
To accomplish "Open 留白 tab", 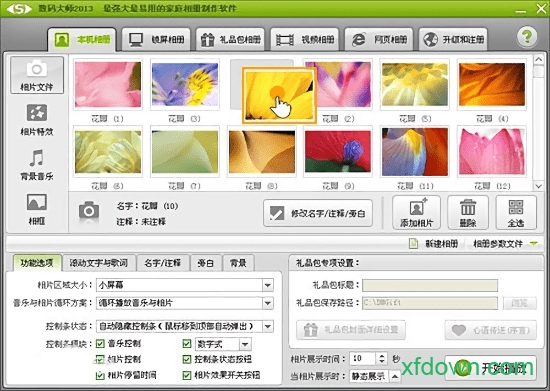I will pos(206,263).
